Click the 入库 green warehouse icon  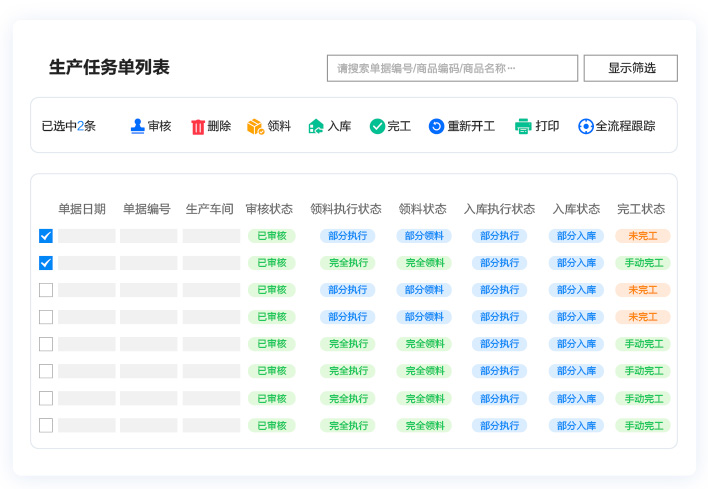click(316, 127)
